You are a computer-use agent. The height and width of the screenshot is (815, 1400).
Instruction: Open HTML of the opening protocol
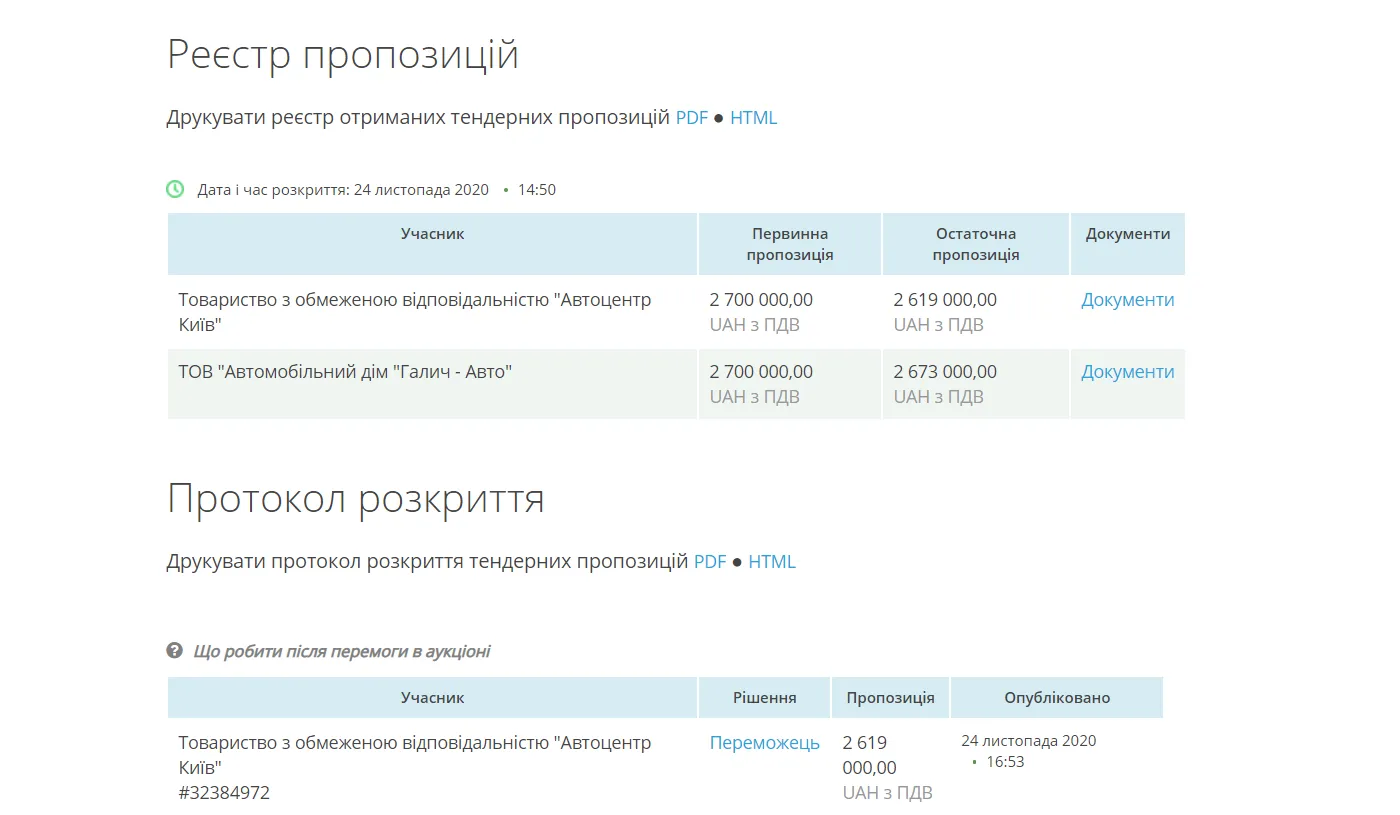point(772,562)
